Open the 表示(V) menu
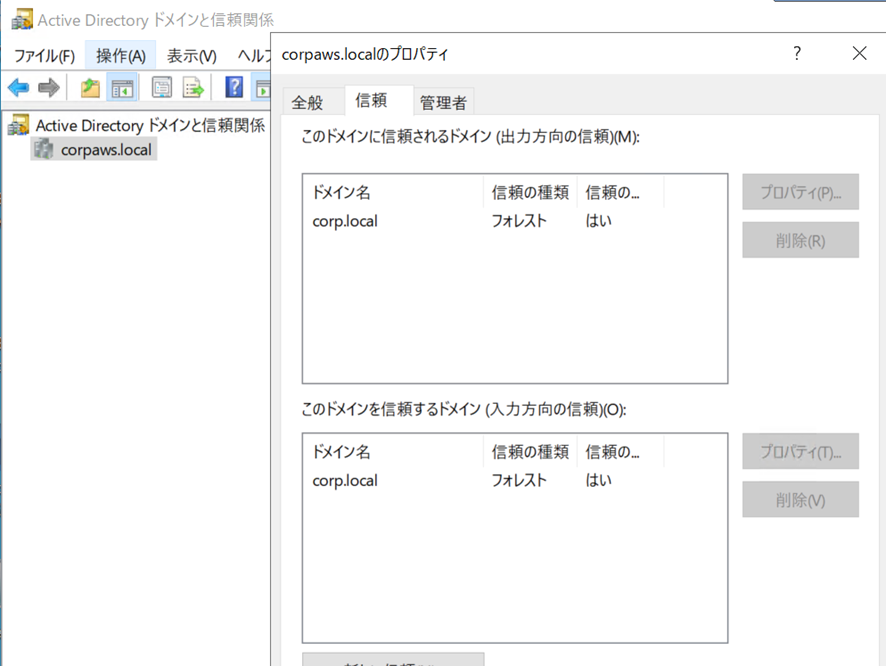Screen dimensions: 886x666 tap(192, 56)
